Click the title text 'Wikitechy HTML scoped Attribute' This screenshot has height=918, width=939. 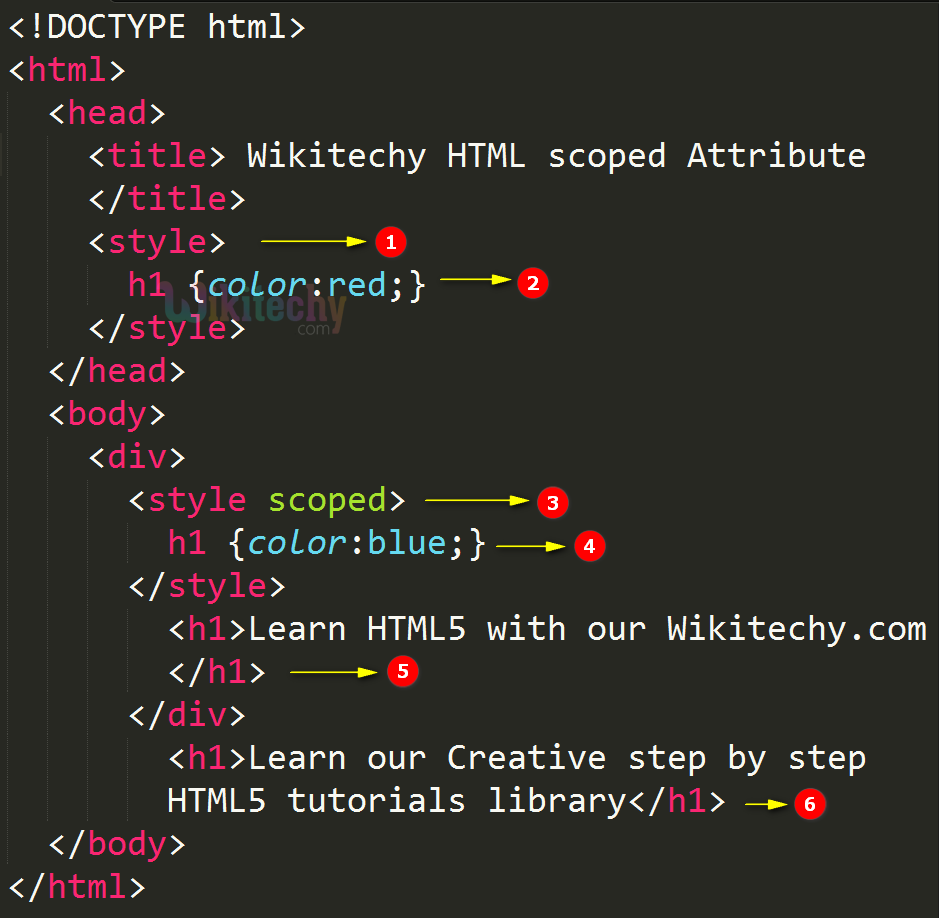click(x=556, y=157)
